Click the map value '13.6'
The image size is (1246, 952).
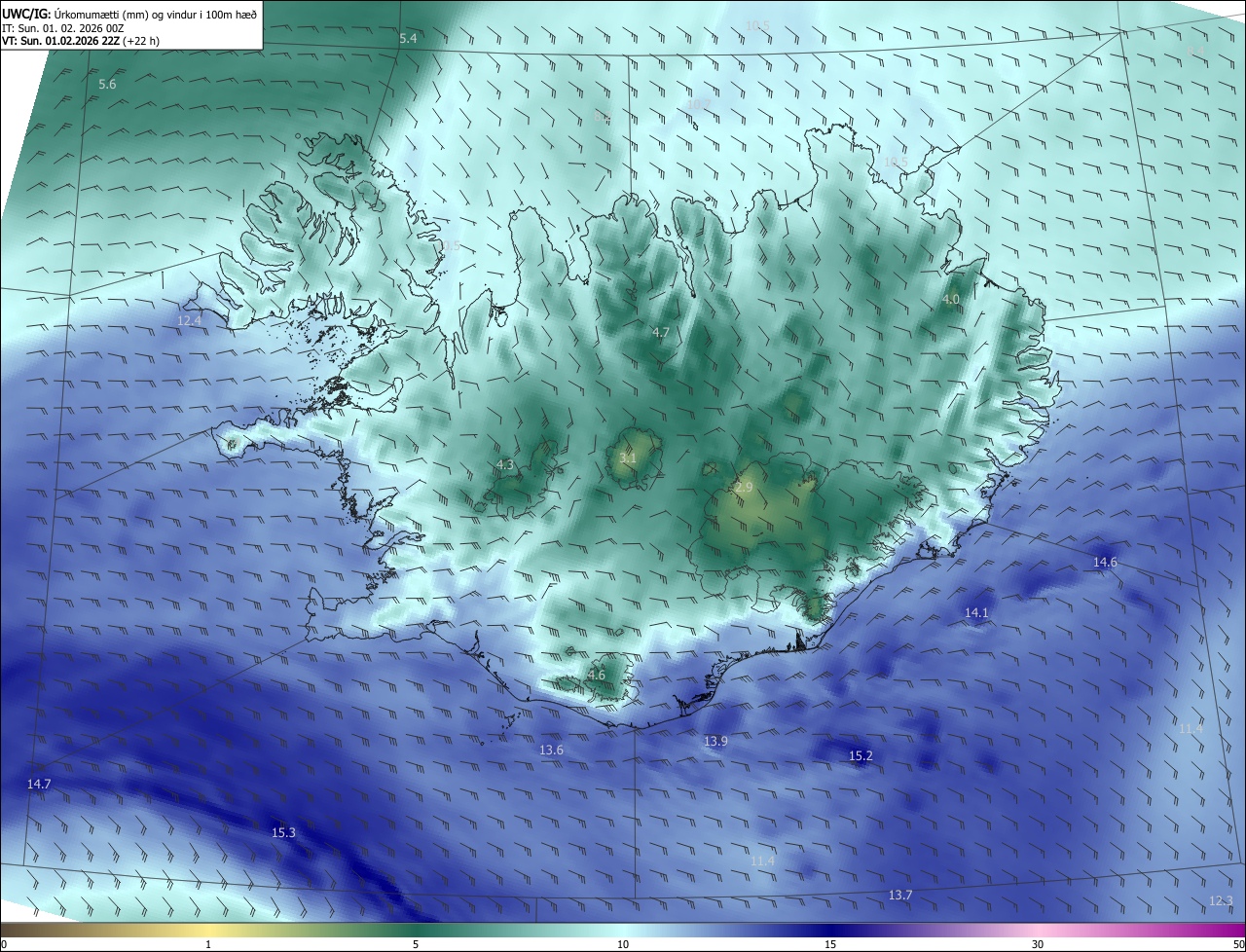(x=551, y=751)
